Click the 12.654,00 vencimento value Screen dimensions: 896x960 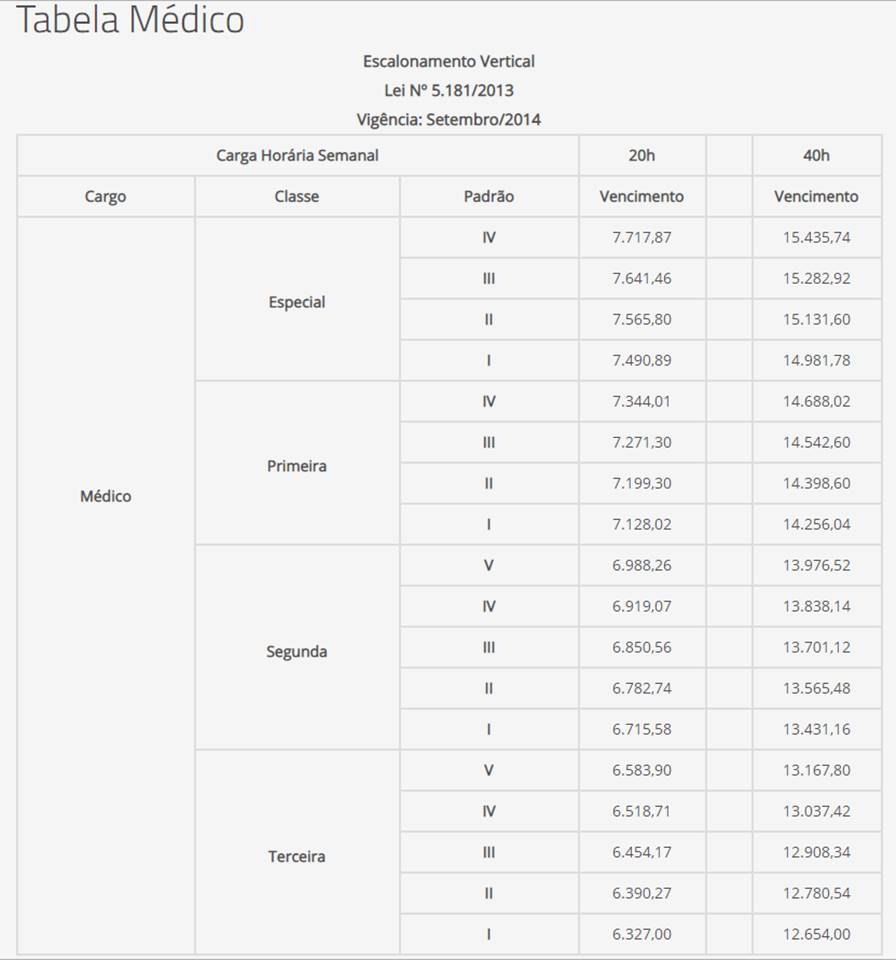click(x=816, y=934)
